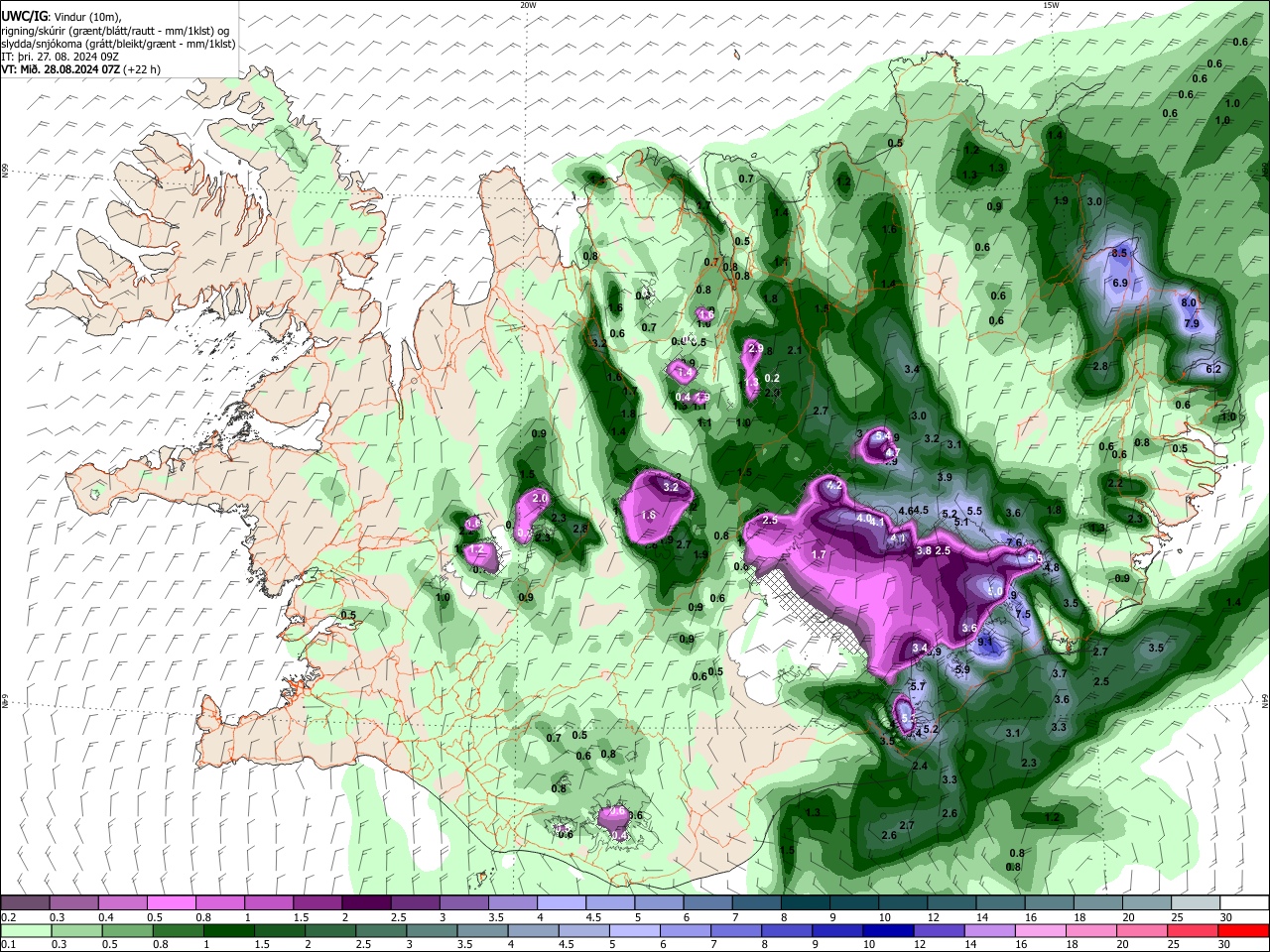The height and width of the screenshot is (952, 1270).
Task: Select the 'slydda/snjókoma' legend description line
Action: click(118, 44)
